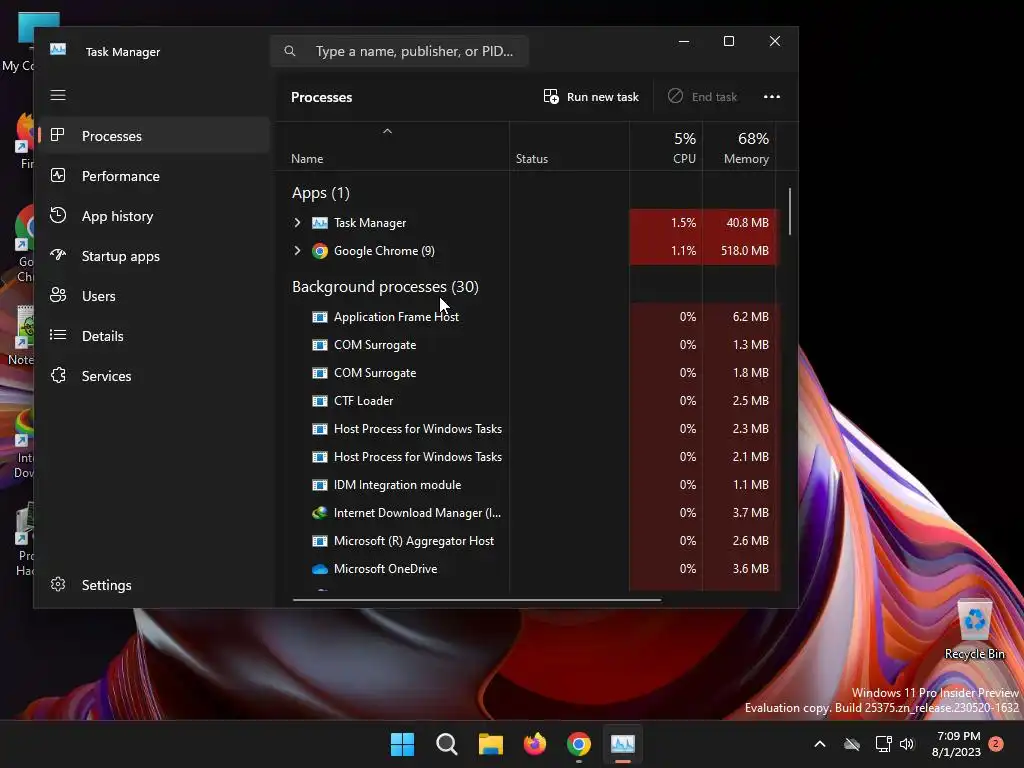Click the volume speaker tray icon
This screenshot has height=768, width=1024.
(x=906, y=744)
